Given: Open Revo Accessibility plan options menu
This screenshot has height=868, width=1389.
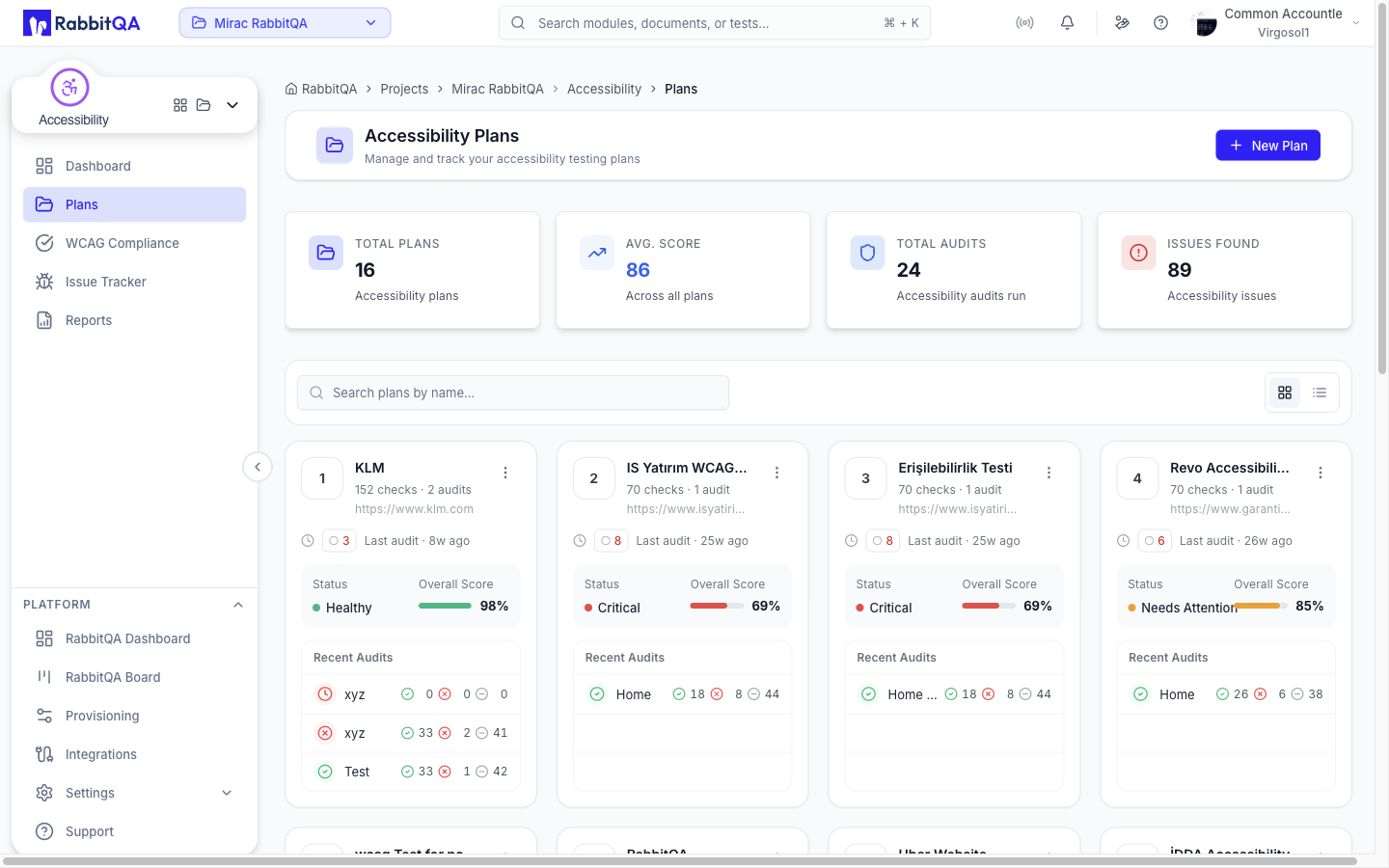Looking at the screenshot, I should coord(1321,473).
